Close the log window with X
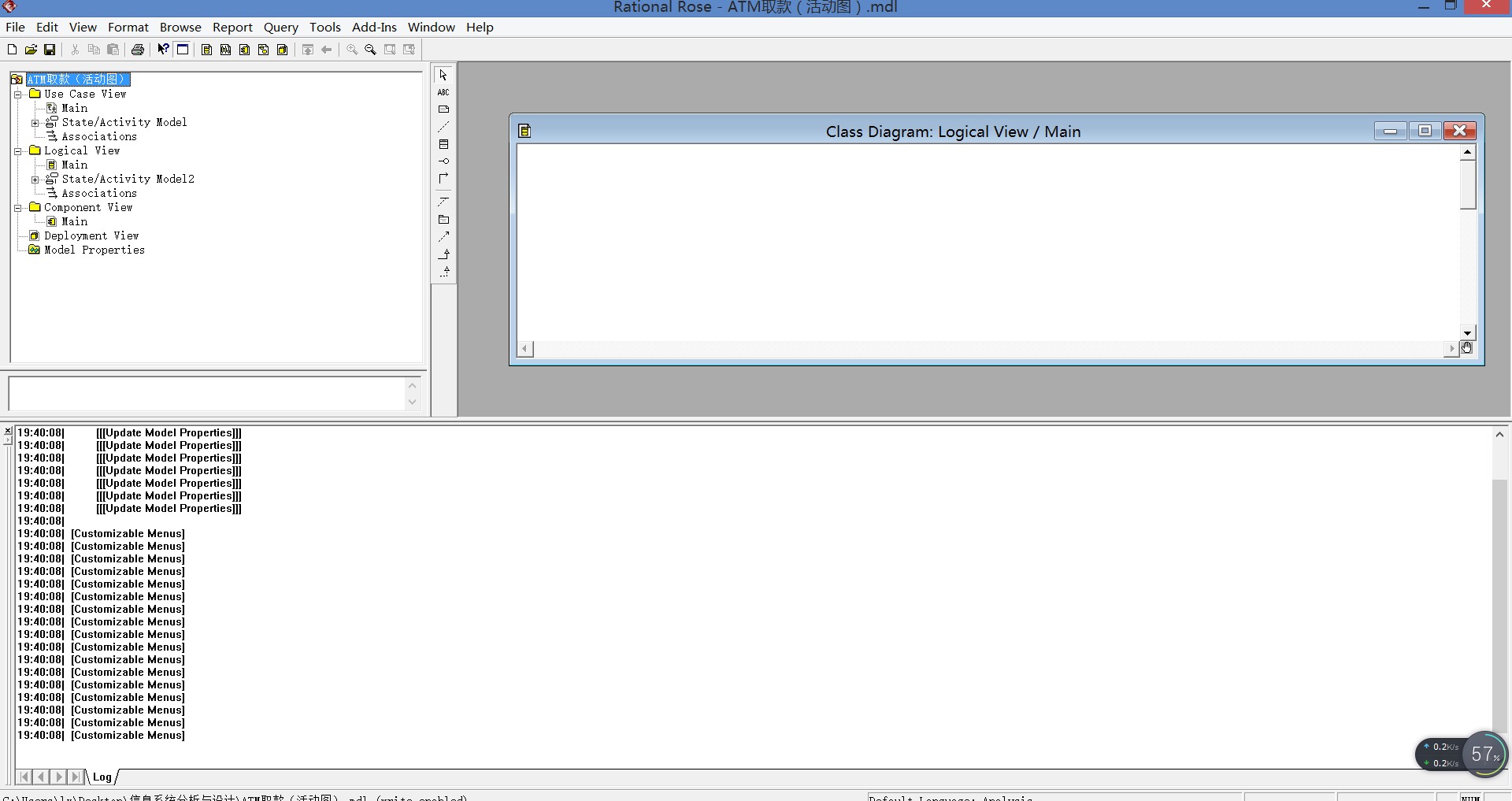 [x=8, y=431]
